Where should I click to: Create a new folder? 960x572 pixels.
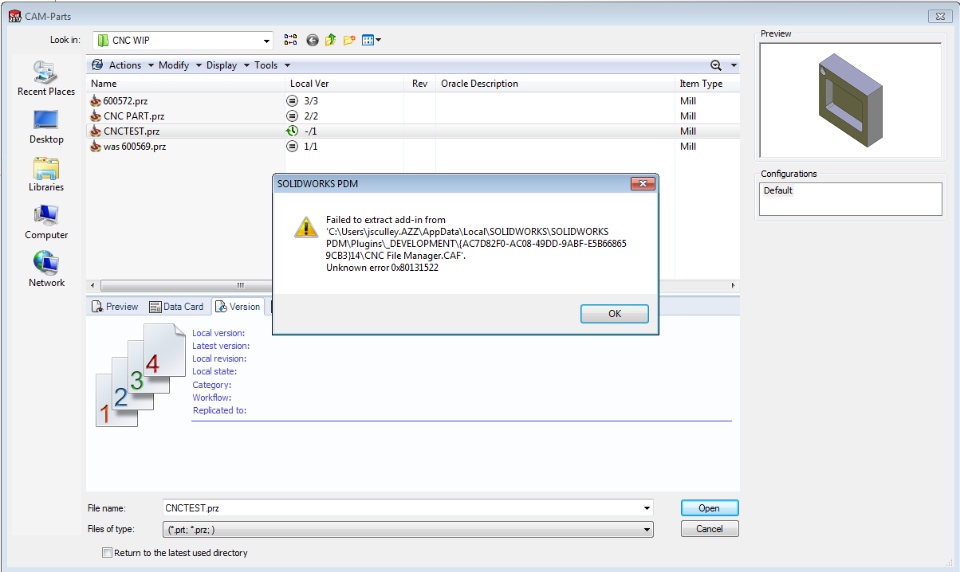click(349, 40)
